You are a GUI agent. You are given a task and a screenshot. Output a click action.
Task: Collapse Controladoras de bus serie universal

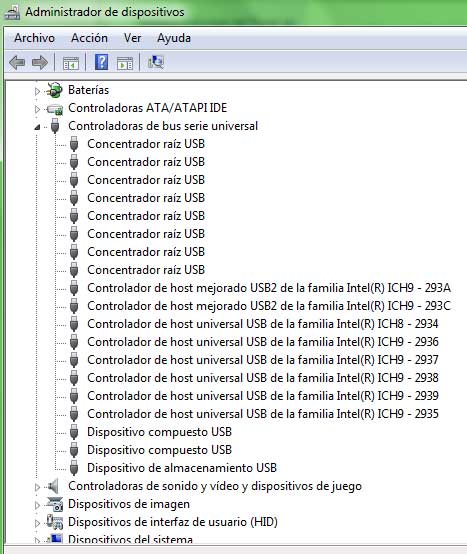coord(37,127)
